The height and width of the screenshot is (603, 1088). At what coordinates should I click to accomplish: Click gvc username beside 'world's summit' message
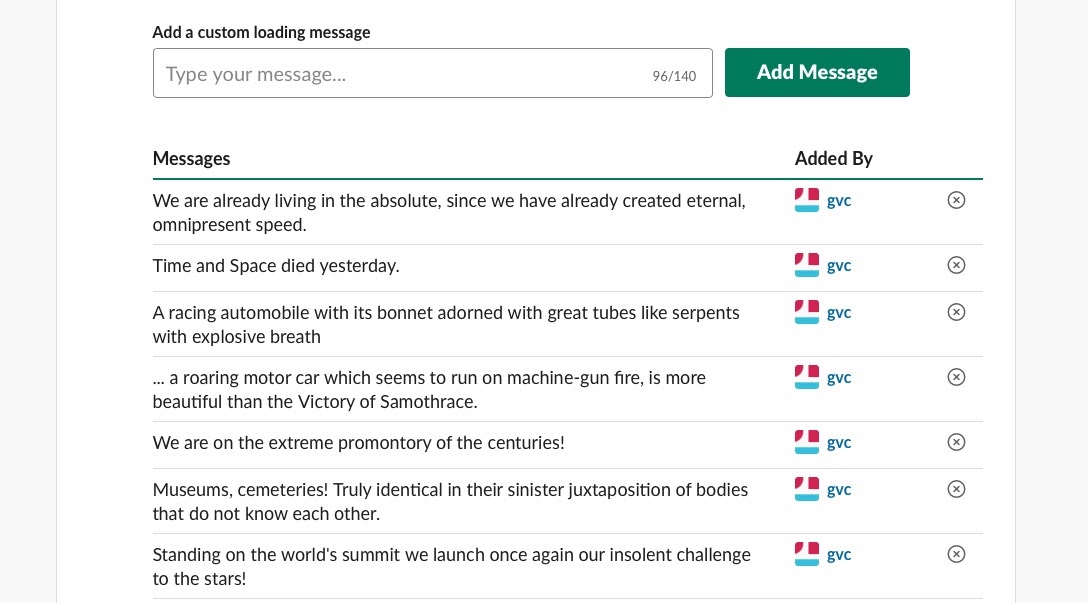(839, 554)
